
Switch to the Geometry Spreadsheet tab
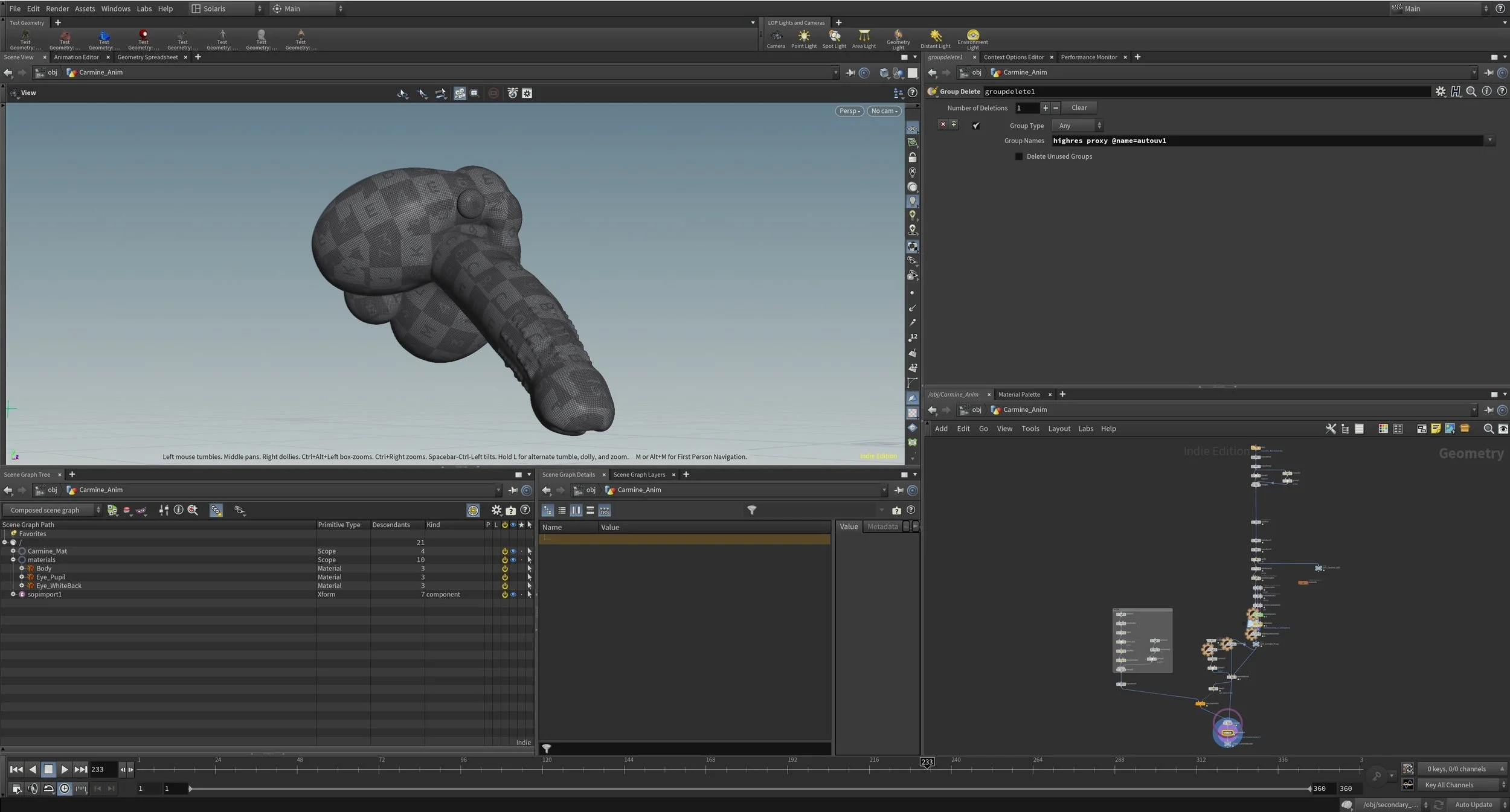tap(147, 57)
